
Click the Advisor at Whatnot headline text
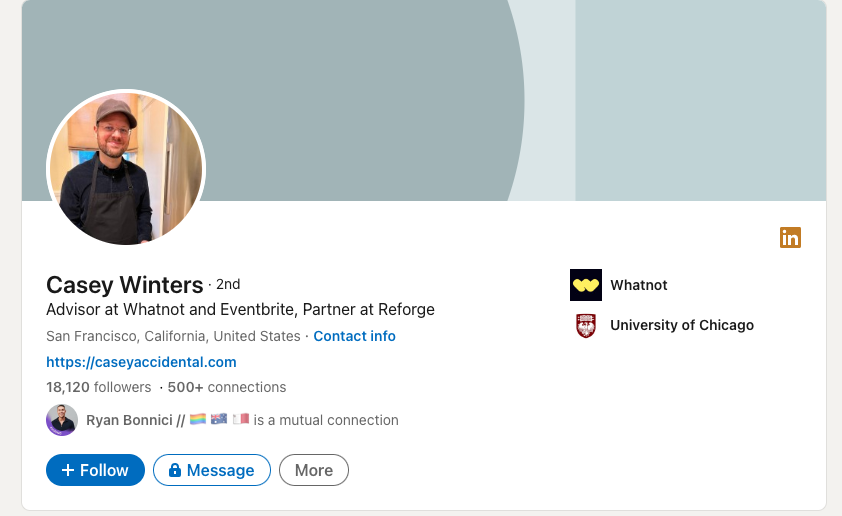240,309
